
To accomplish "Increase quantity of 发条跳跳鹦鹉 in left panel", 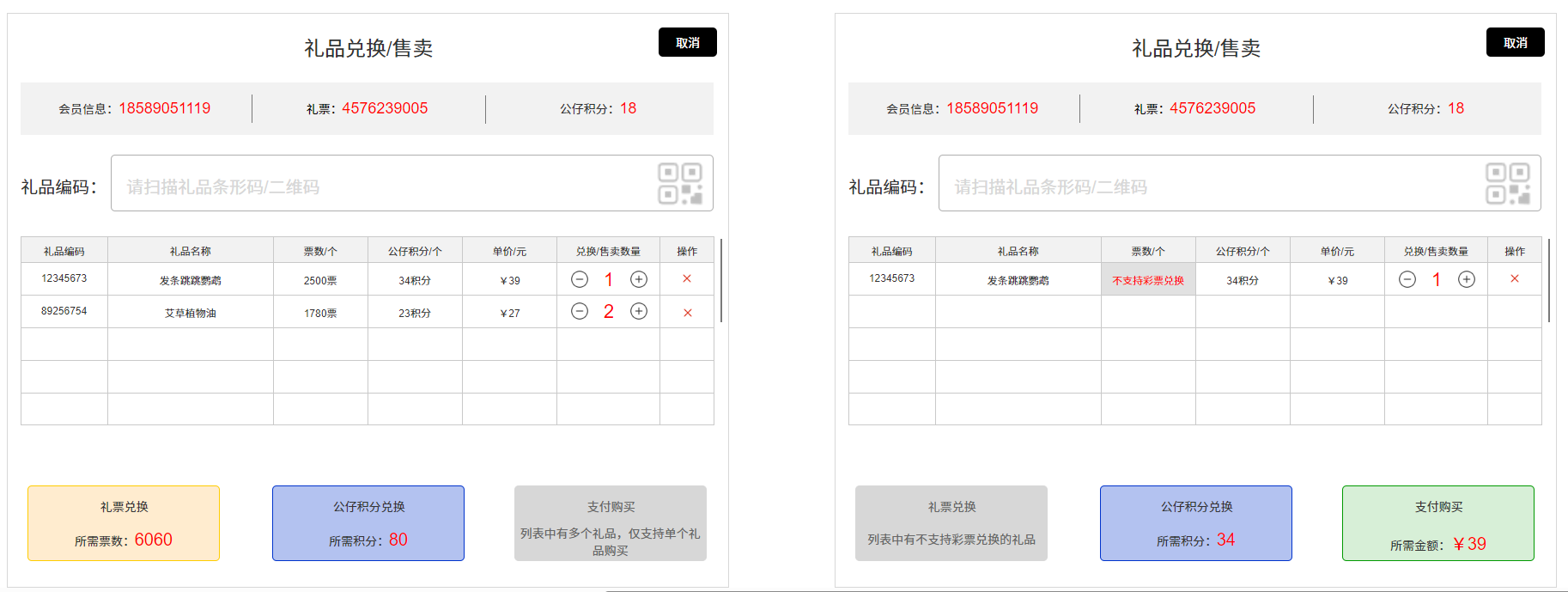I will tap(639, 279).
